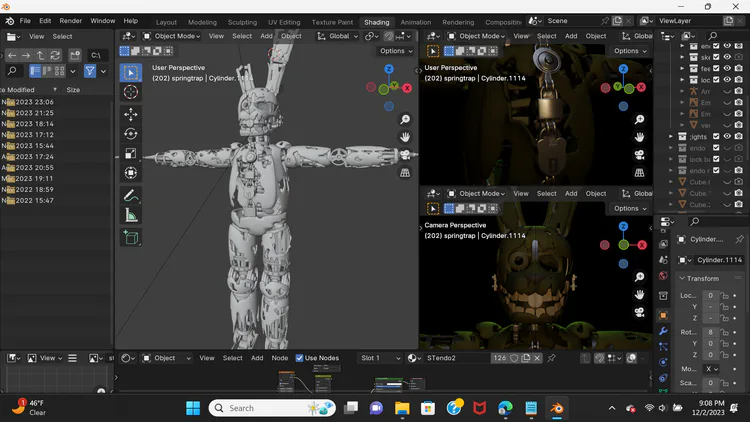The height and width of the screenshot is (422, 750).
Task: Create new folder in file browser
Action: (x=75, y=56)
